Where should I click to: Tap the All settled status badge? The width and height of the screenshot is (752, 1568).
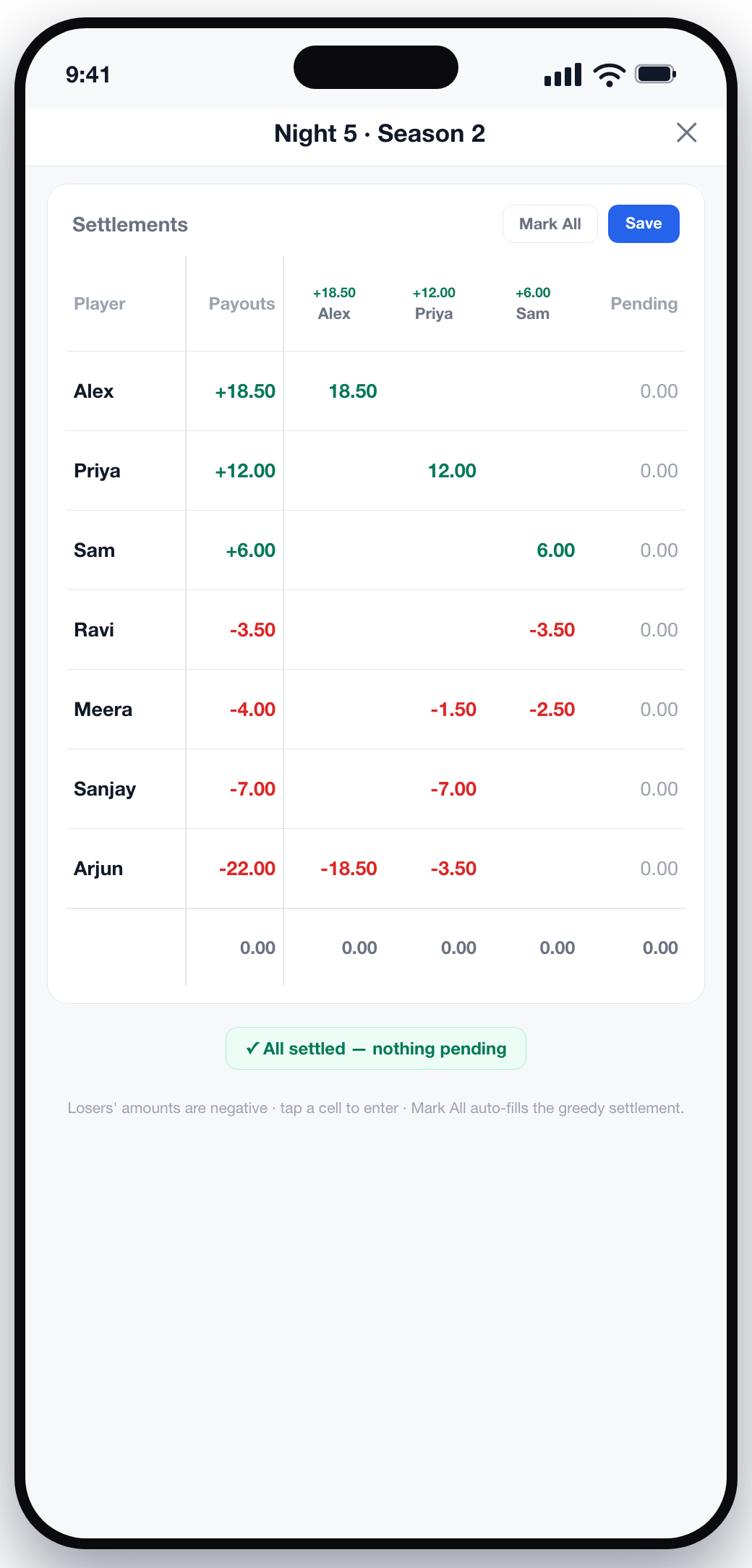coord(376,1049)
